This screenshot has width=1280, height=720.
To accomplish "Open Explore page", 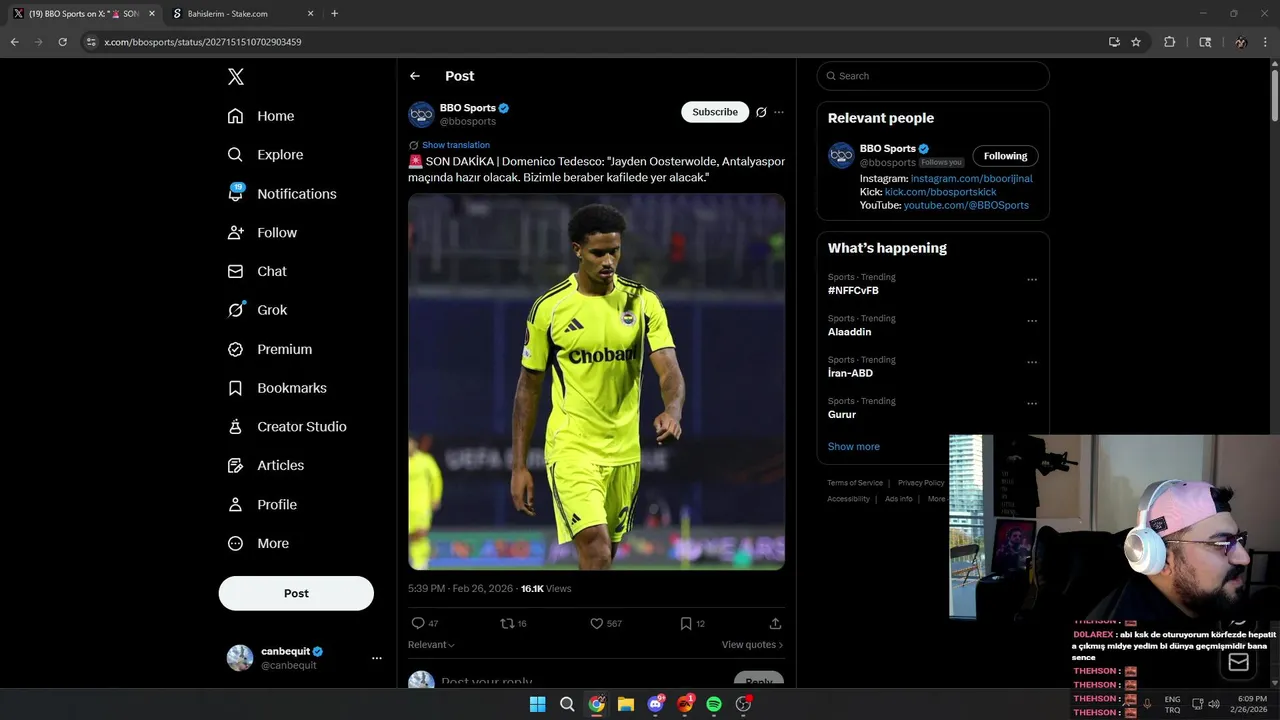I will coord(265,155).
